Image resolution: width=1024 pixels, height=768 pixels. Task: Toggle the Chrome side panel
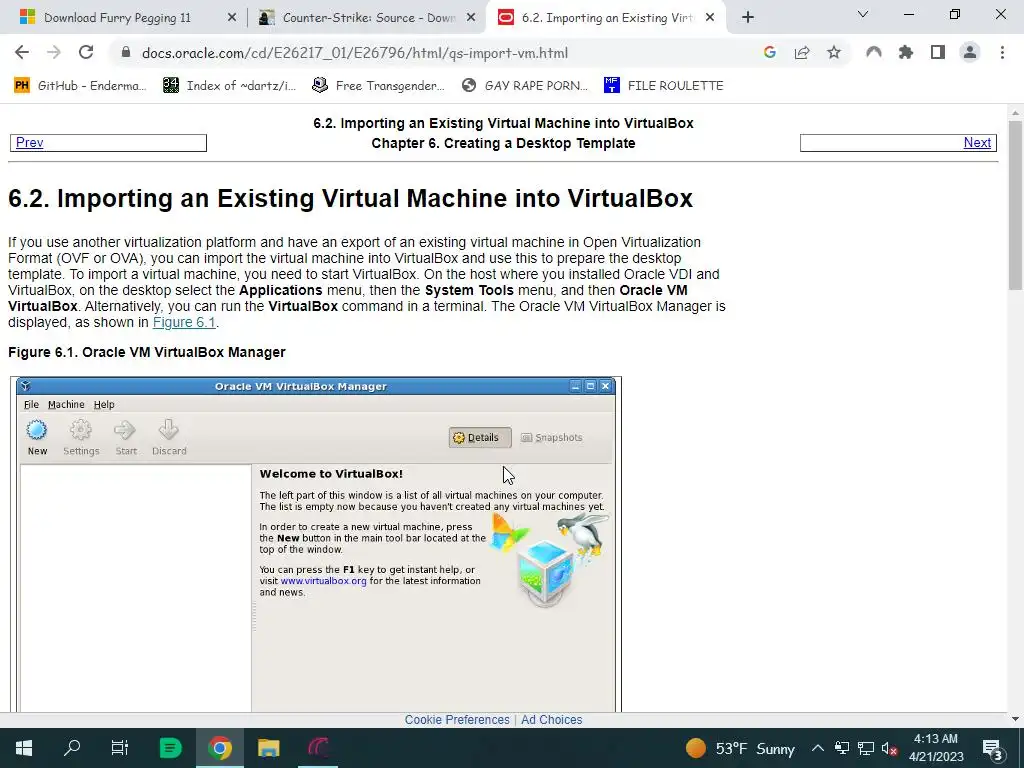938,53
